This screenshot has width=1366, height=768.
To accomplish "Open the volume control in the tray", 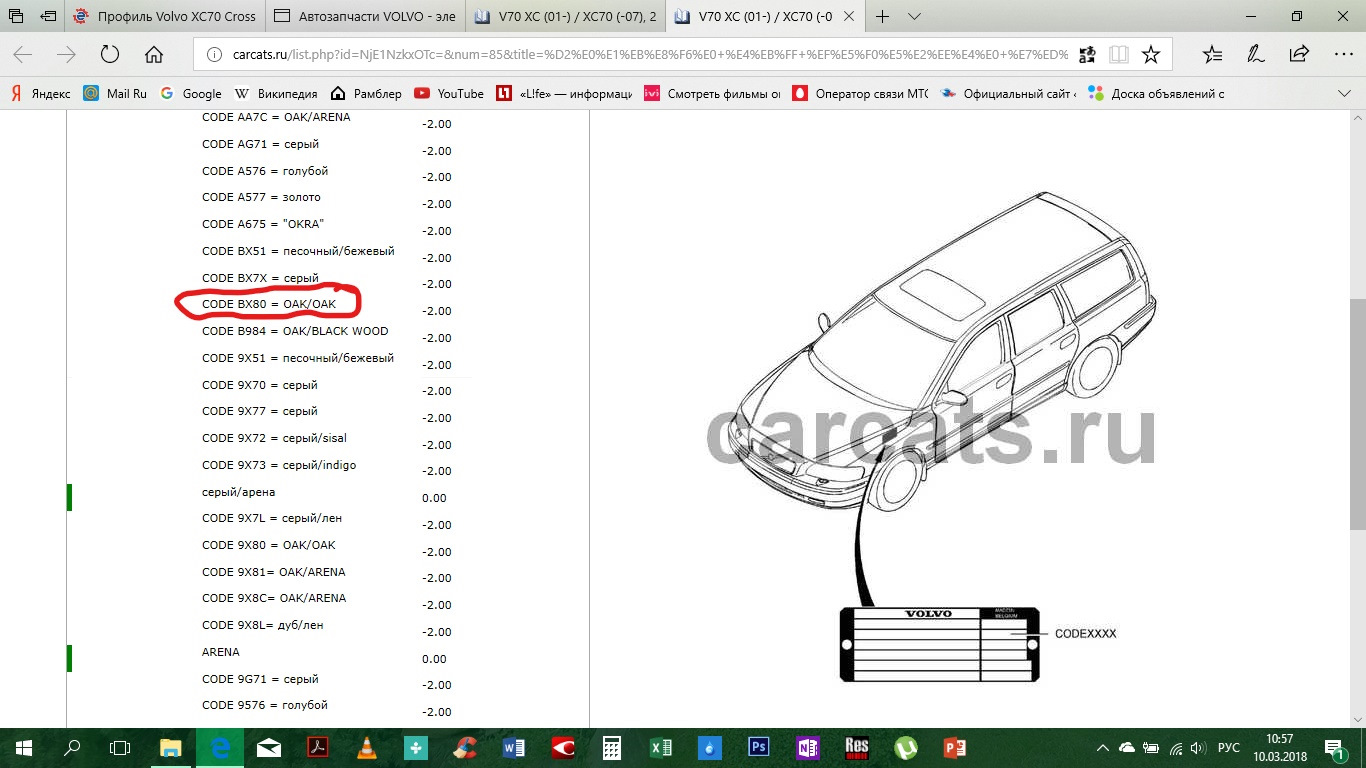I will click(x=1199, y=748).
